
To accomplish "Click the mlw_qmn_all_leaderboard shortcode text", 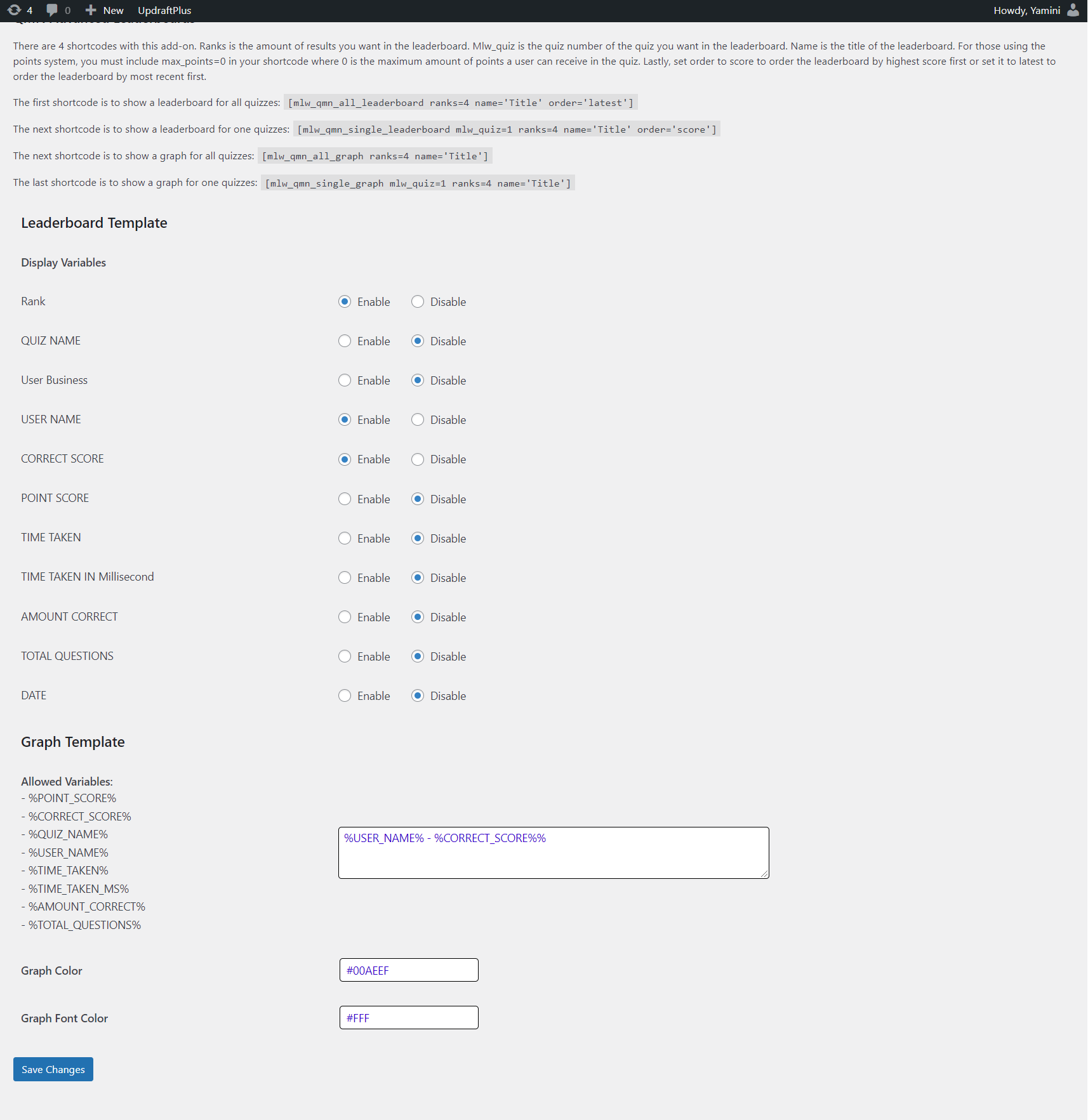I will [461, 103].
